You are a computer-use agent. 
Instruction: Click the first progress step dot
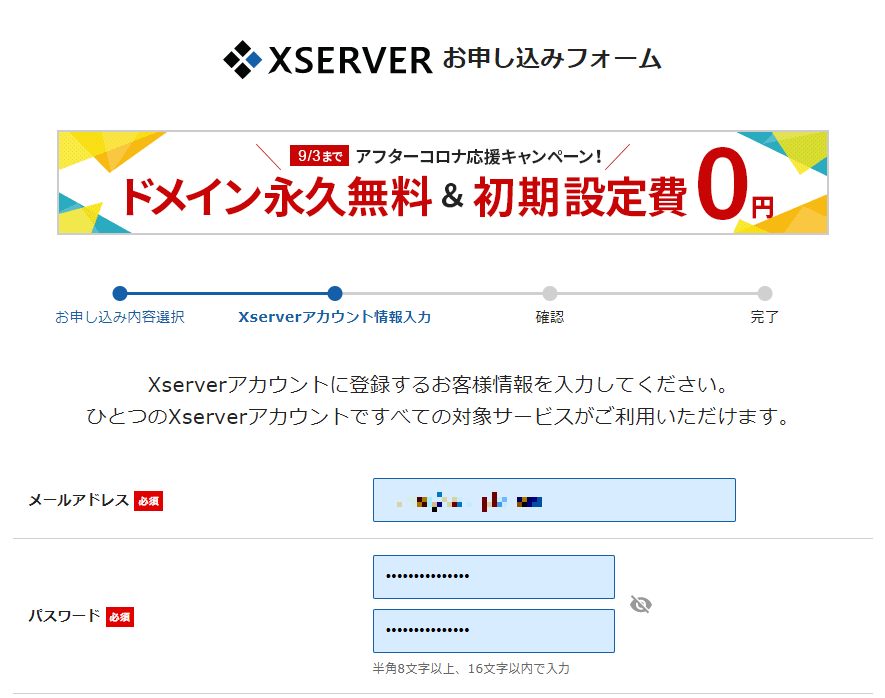pos(120,293)
